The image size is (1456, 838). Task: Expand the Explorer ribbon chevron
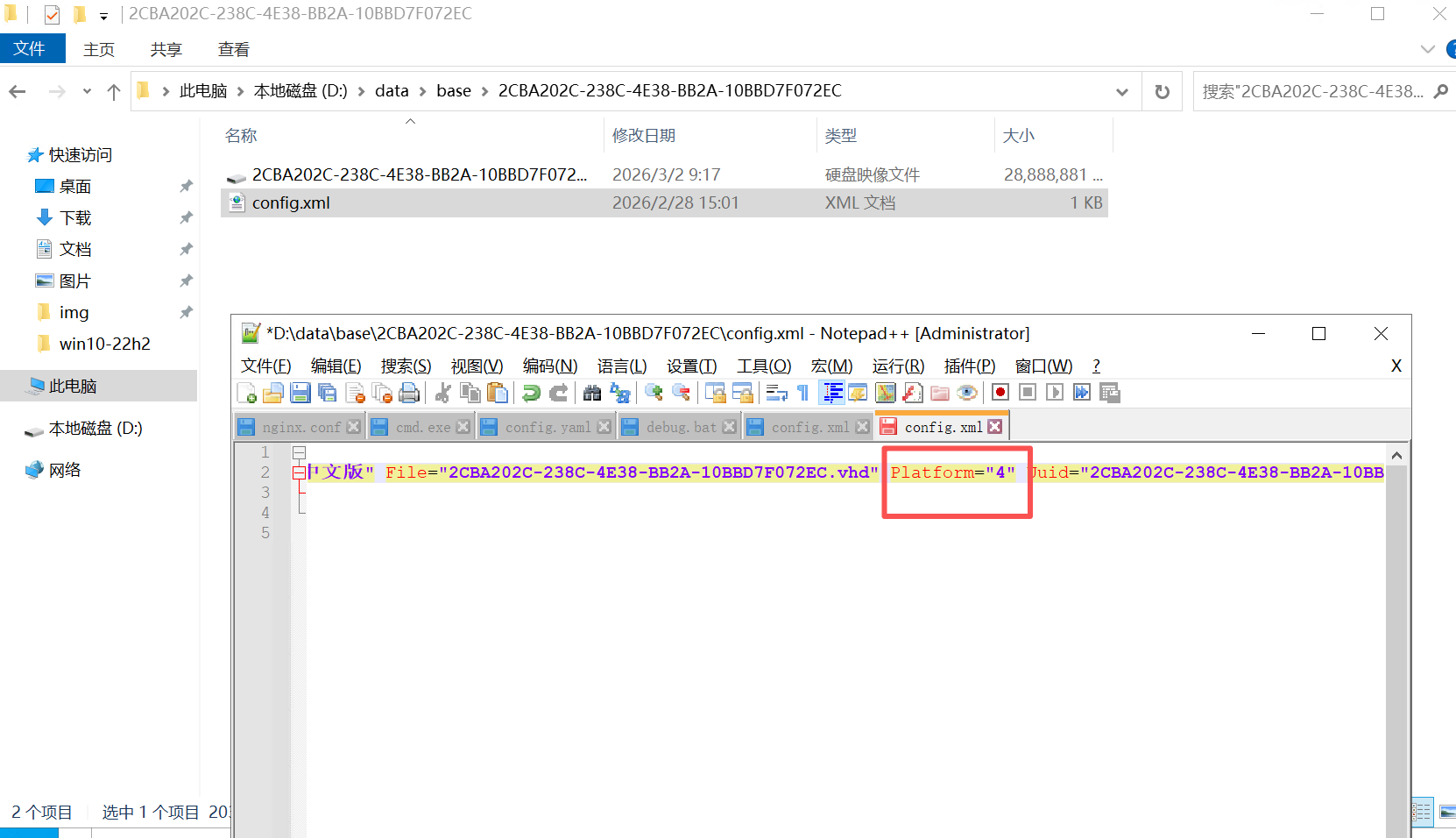point(1427,49)
